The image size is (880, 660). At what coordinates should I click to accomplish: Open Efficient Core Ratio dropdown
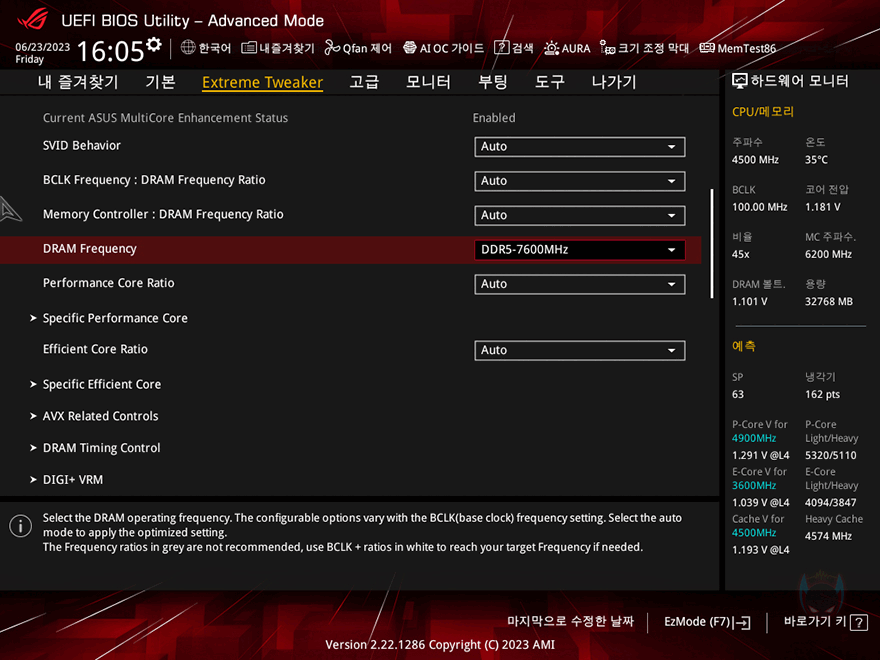580,350
